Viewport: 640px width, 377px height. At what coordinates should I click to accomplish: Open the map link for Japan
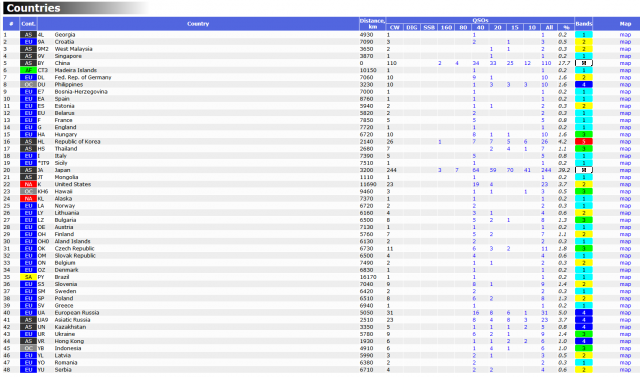[625, 170]
